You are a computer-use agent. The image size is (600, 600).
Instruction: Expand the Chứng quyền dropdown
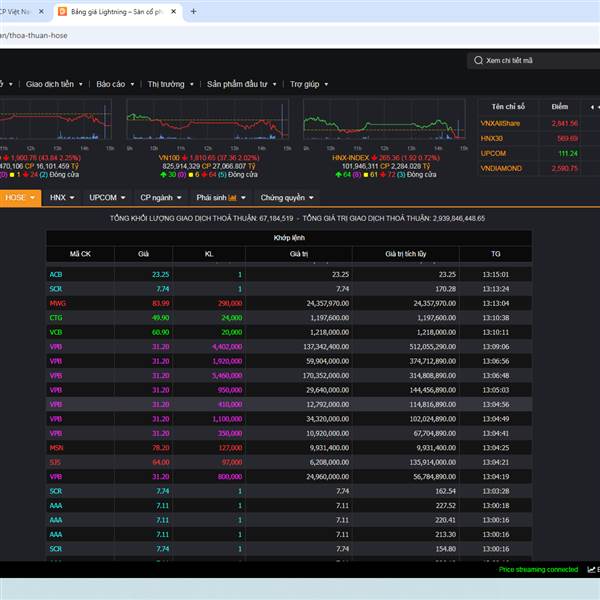[287, 198]
